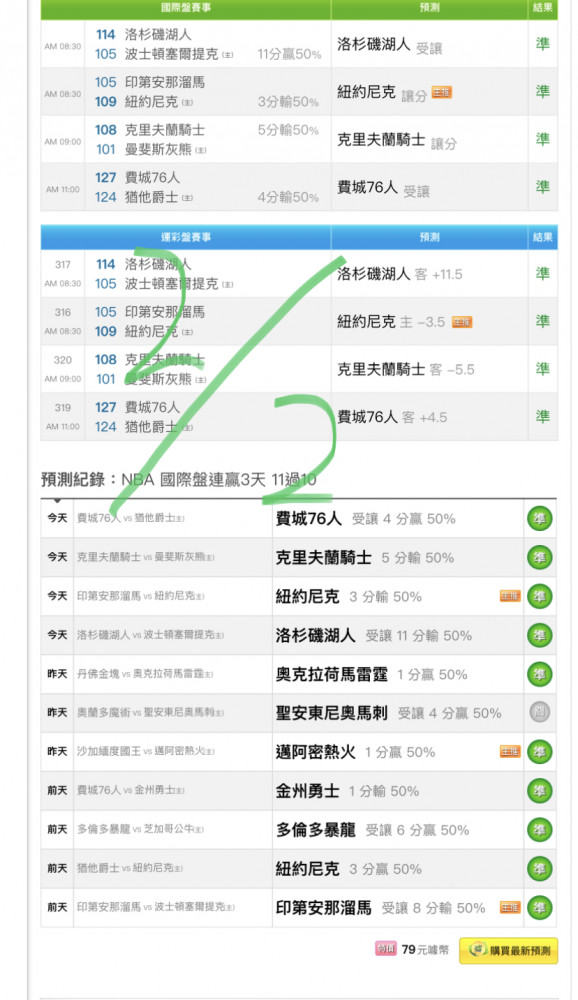Click 11分贏50% in 國際盤 table
578x1000 pixels.
(x=289, y=54)
